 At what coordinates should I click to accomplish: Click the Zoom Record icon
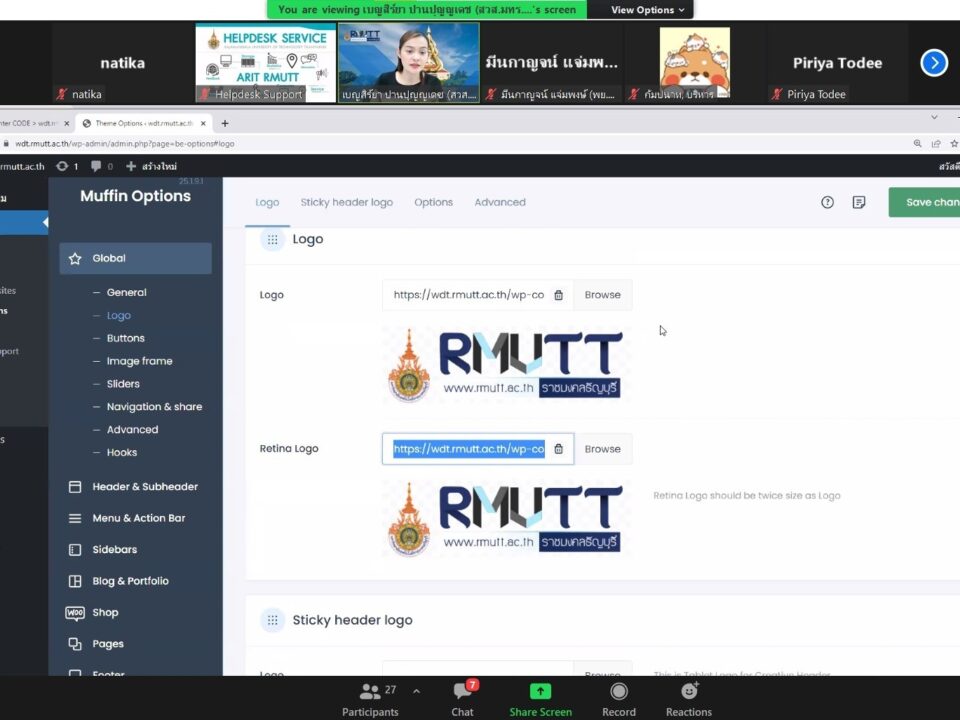click(x=619, y=691)
